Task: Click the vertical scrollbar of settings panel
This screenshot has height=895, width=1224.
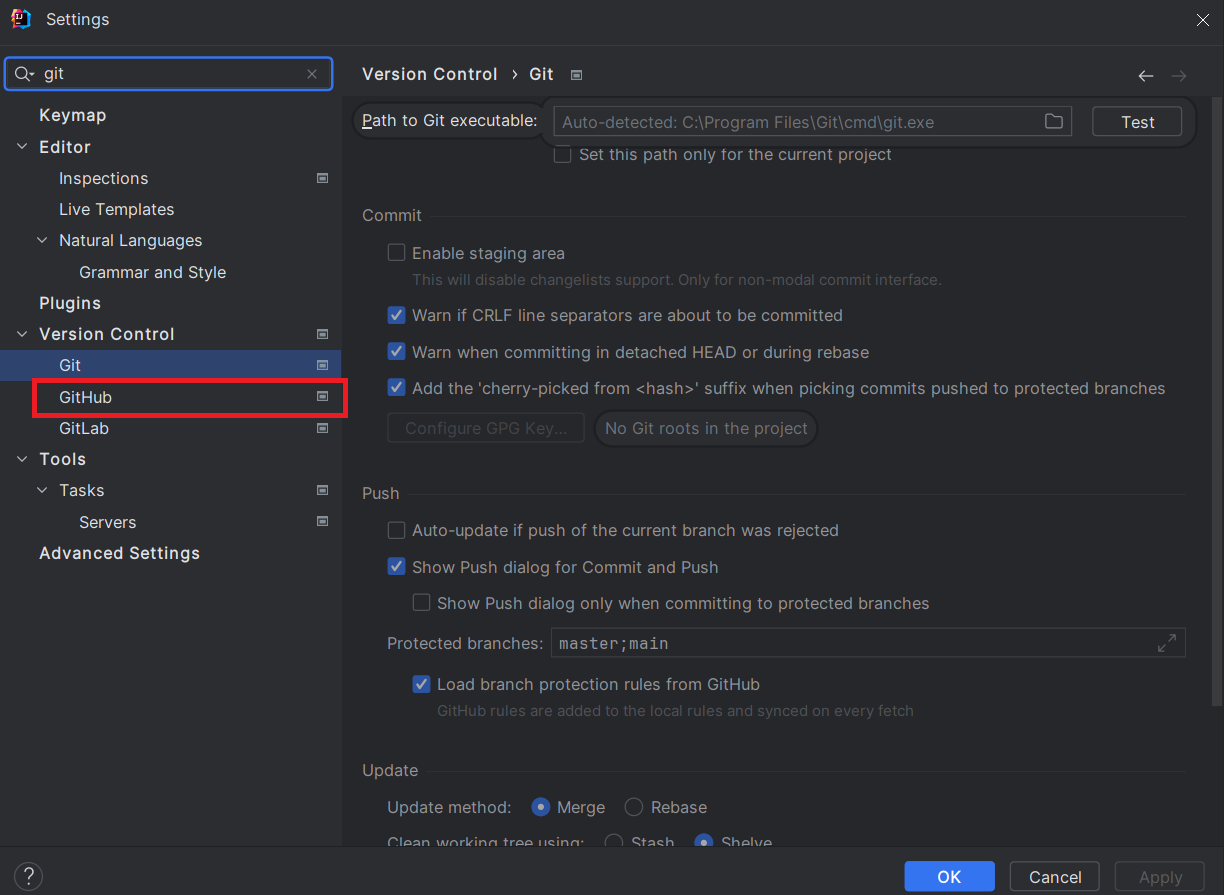Action: [x=1216, y=400]
